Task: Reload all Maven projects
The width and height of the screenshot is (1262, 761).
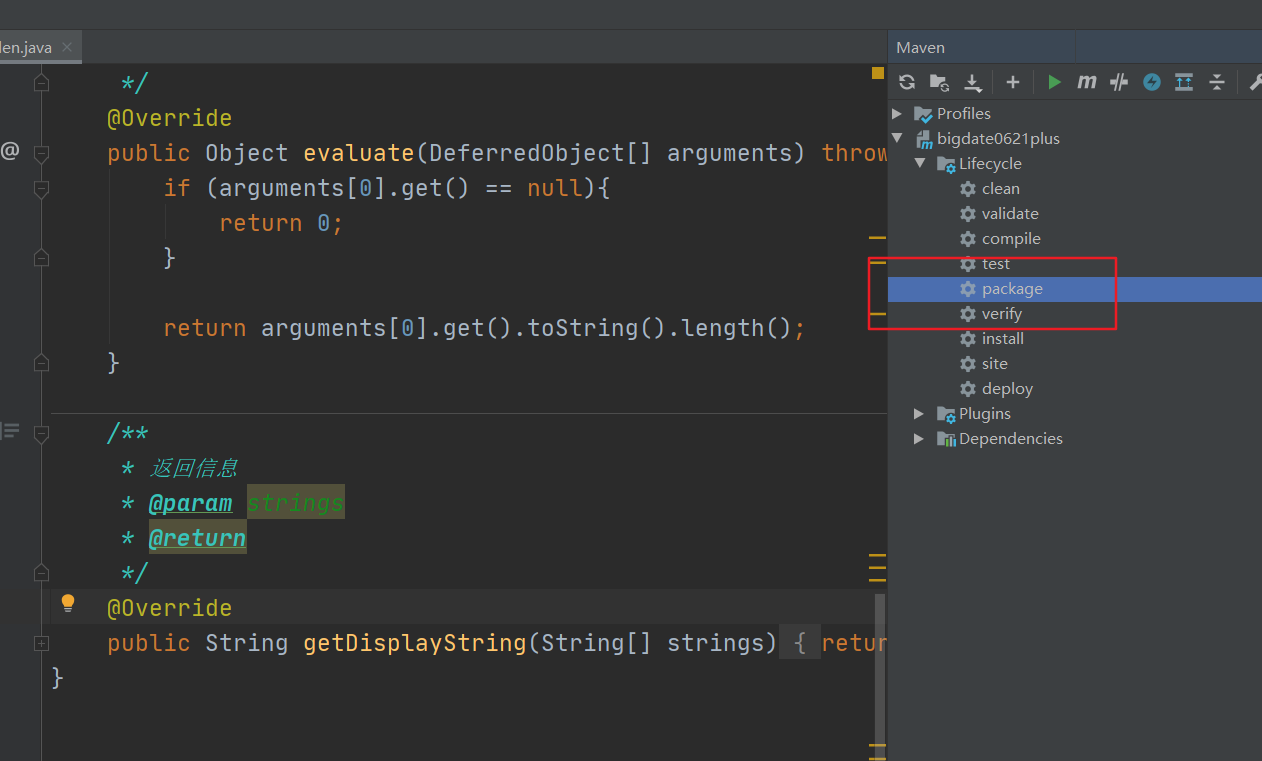Action: (907, 82)
